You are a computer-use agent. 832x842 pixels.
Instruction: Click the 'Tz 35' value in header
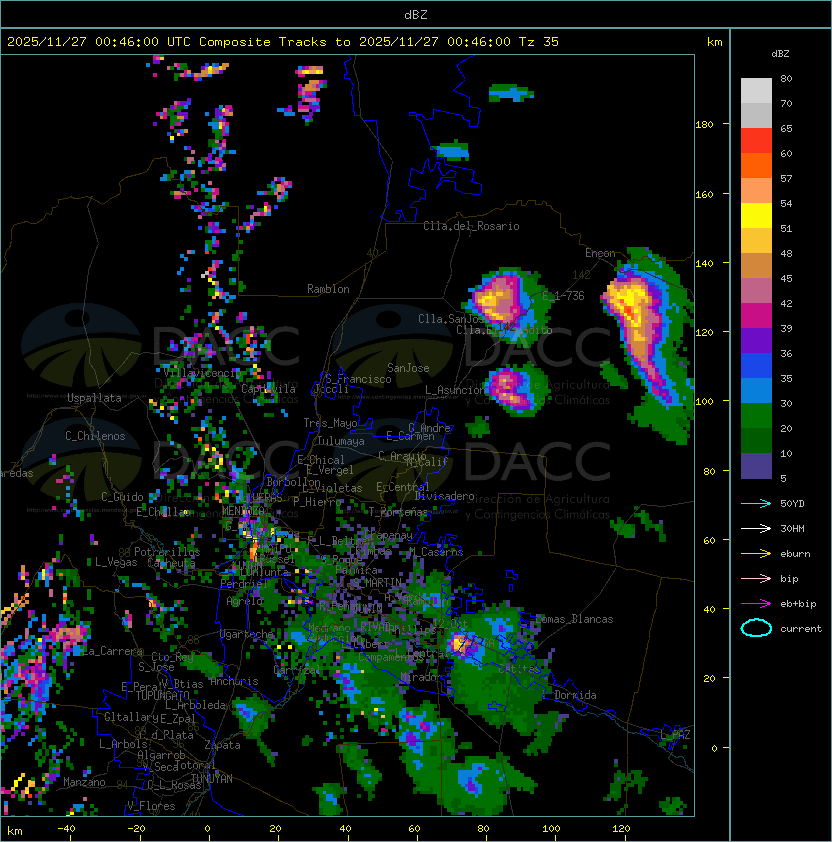coord(539,42)
